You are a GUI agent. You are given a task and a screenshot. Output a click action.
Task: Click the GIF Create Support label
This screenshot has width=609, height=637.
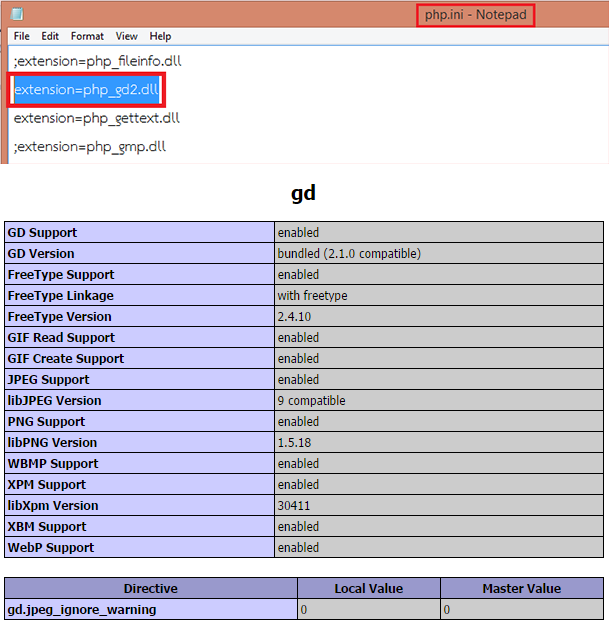[x=66, y=359]
